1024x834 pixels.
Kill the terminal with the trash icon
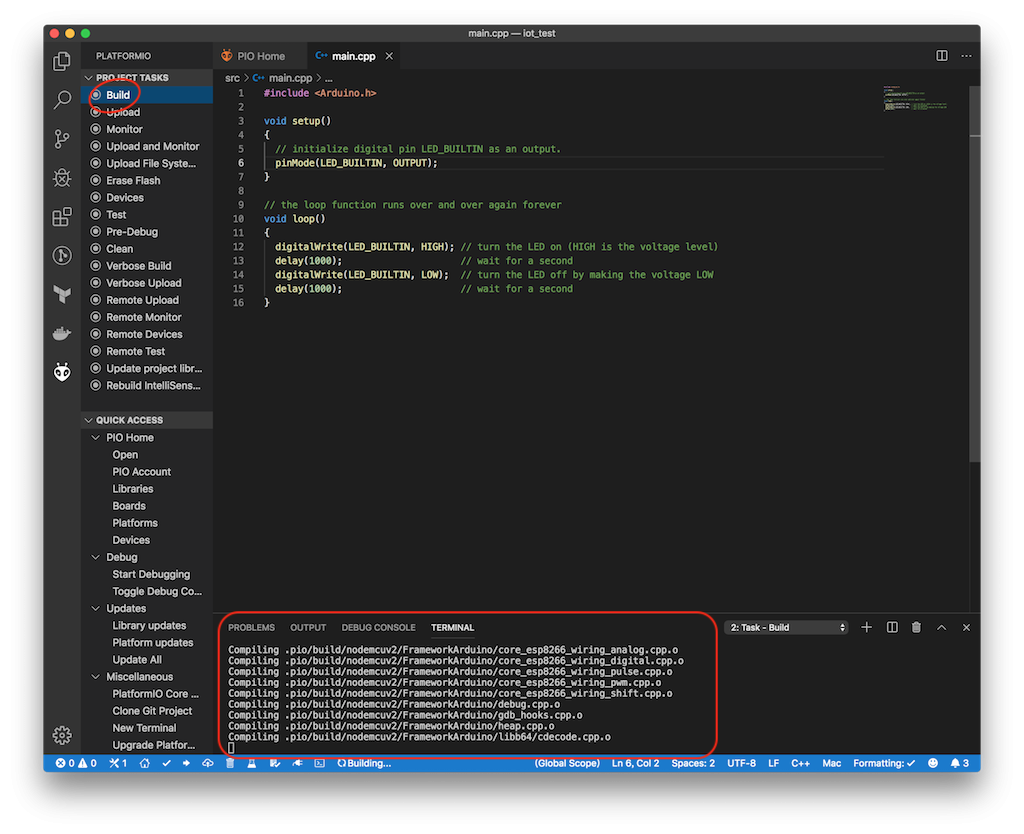pyautogui.click(x=916, y=627)
